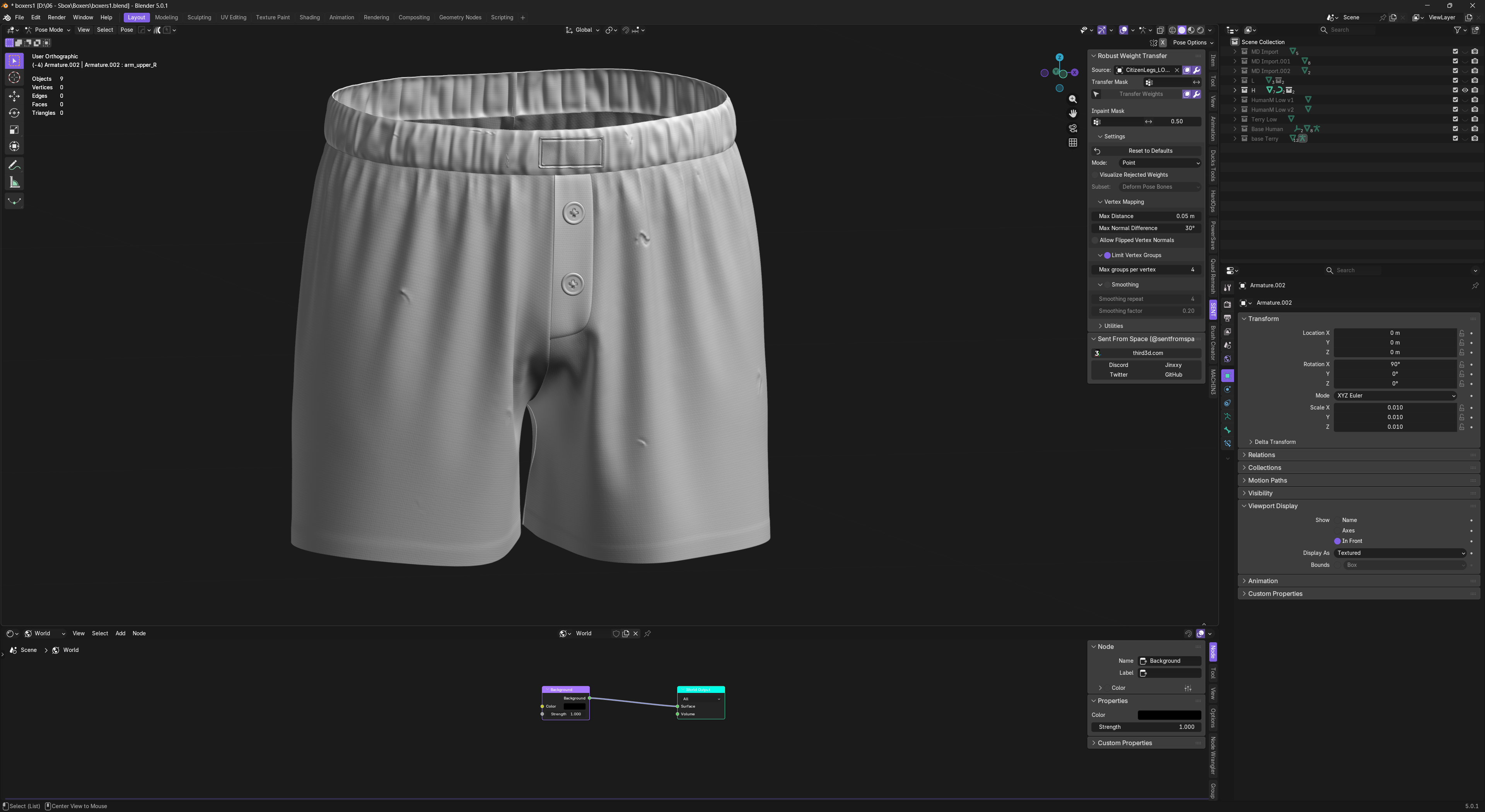1485x812 pixels.
Task: Switch to perspective/orthographic grid icon
Action: [1072, 142]
